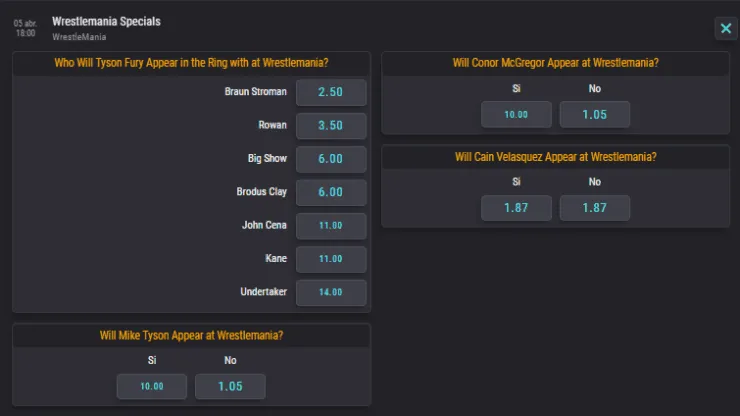
Task: Choose Brodus Clay odds 6.00
Action: coord(331,192)
